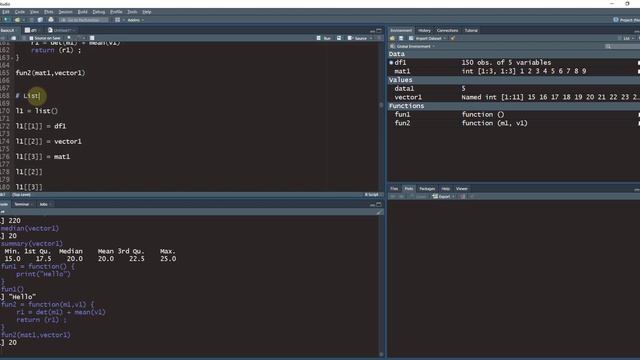Click code line l1 = list() in editor
This screenshot has width=640, height=360.
tap(37, 111)
